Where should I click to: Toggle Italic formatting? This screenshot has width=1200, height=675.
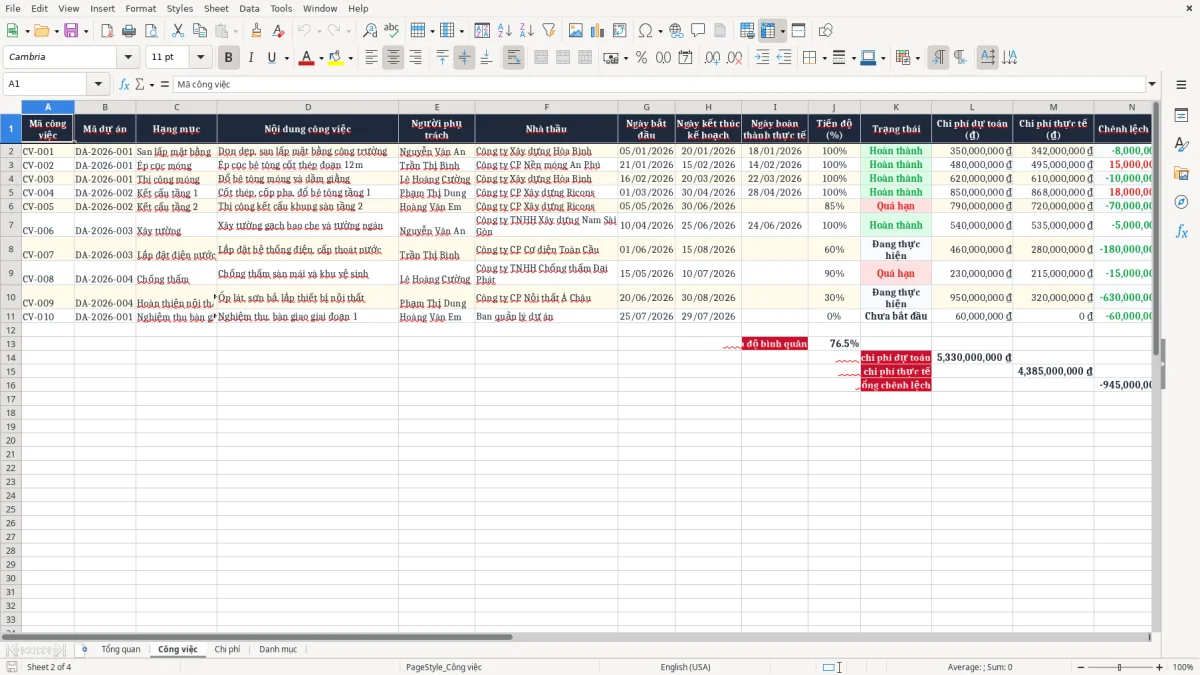click(250, 58)
